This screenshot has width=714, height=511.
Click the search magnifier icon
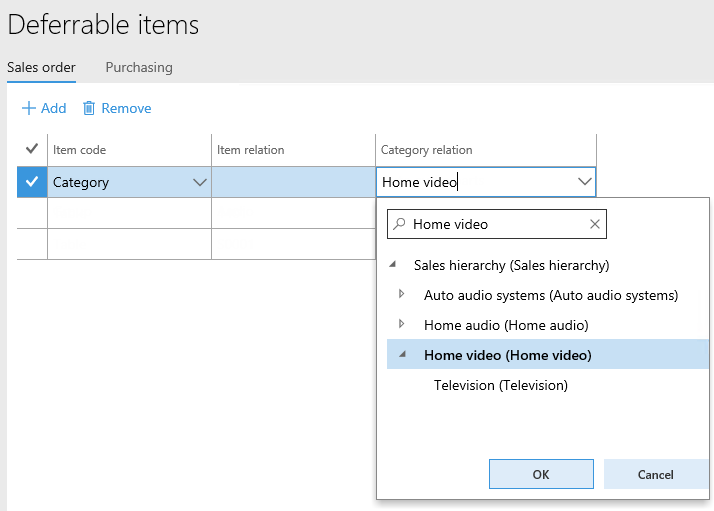pyautogui.click(x=399, y=225)
